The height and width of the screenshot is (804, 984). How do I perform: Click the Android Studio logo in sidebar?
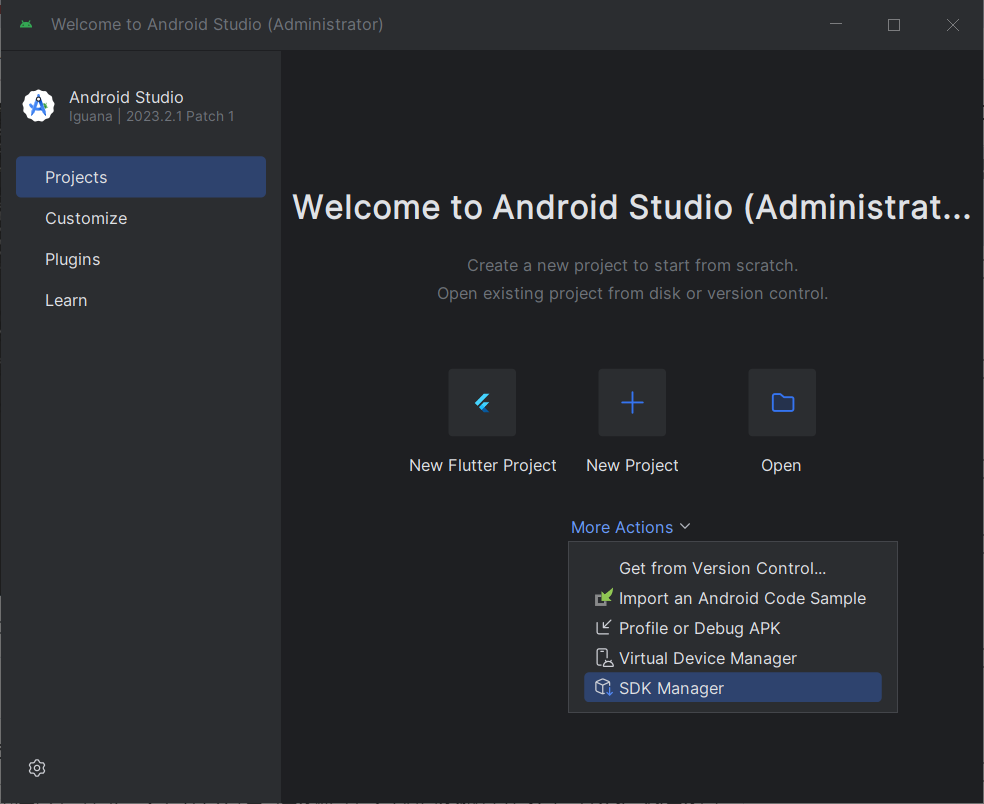click(39, 106)
